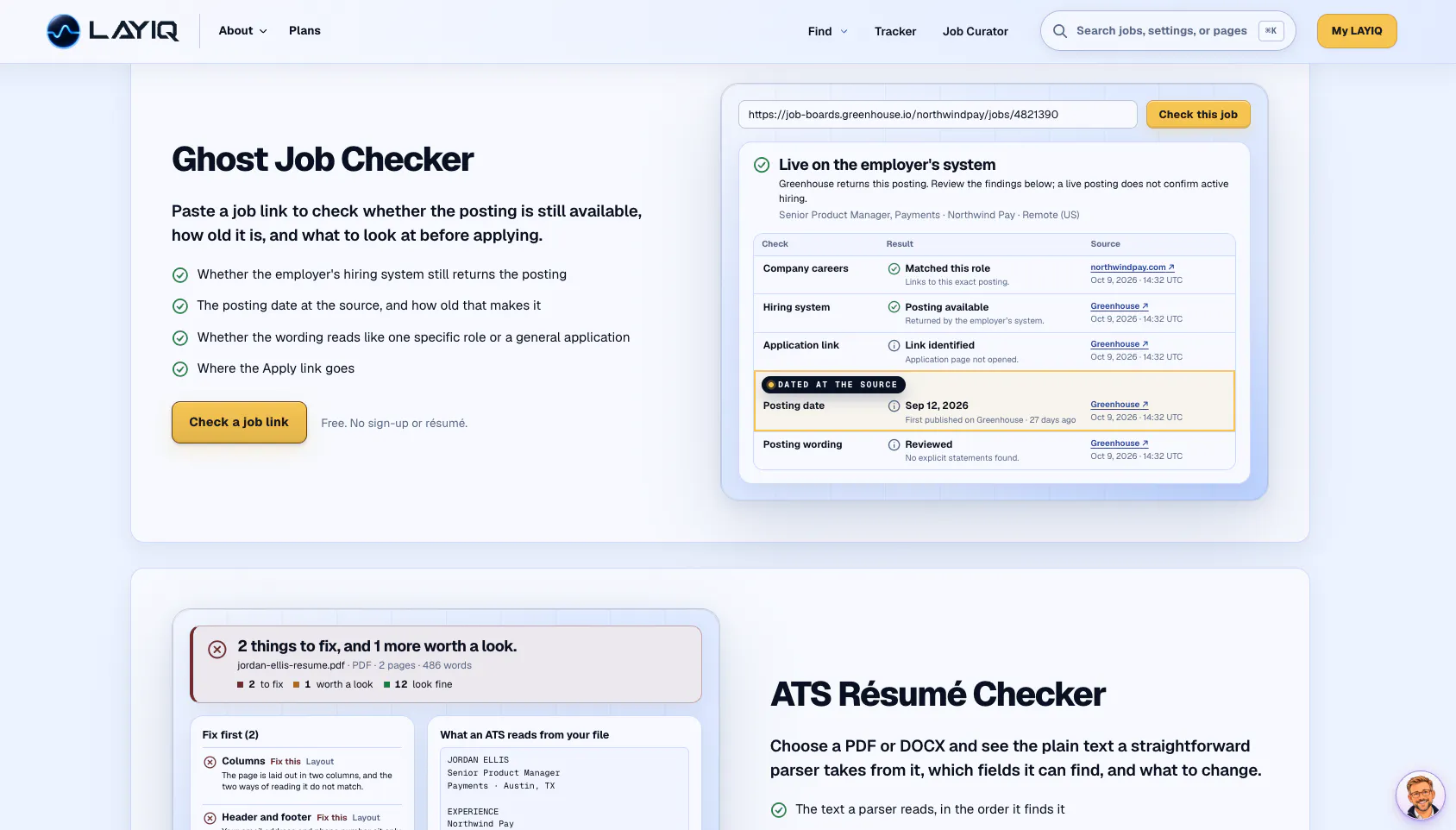Open the Greenhouse link in Posting wording row
Image resolution: width=1456 pixels, height=830 pixels.
click(1119, 443)
